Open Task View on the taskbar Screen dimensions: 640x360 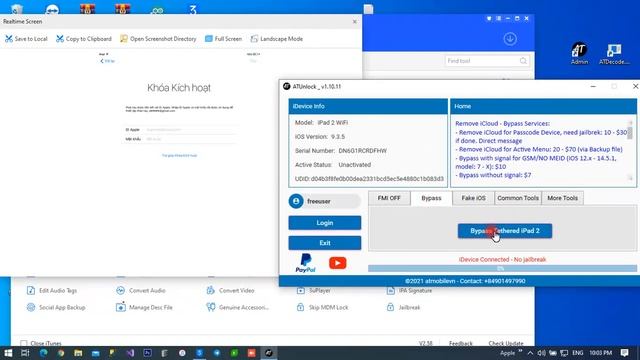25,353
